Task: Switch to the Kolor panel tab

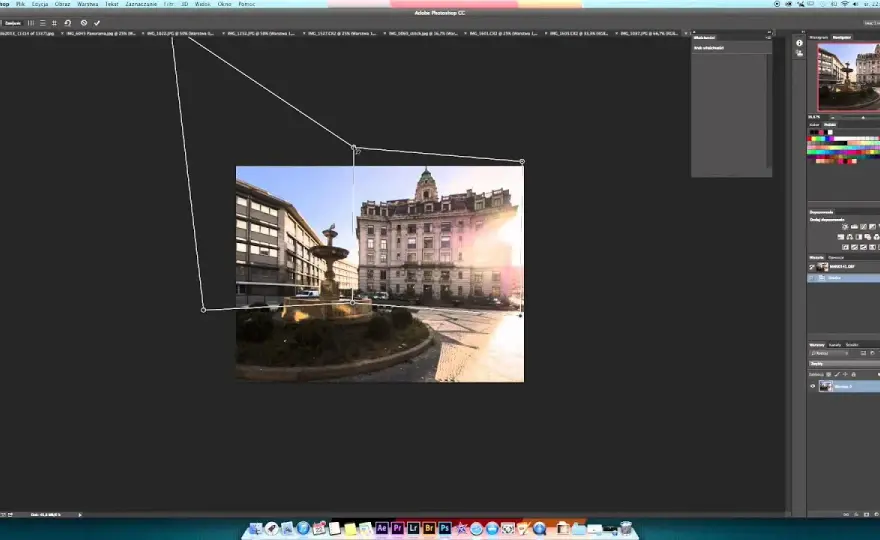Action: coord(814,125)
